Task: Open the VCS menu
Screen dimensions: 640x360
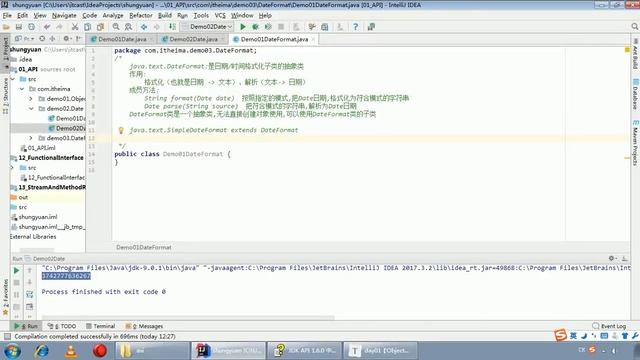Action: click(x=220, y=16)
